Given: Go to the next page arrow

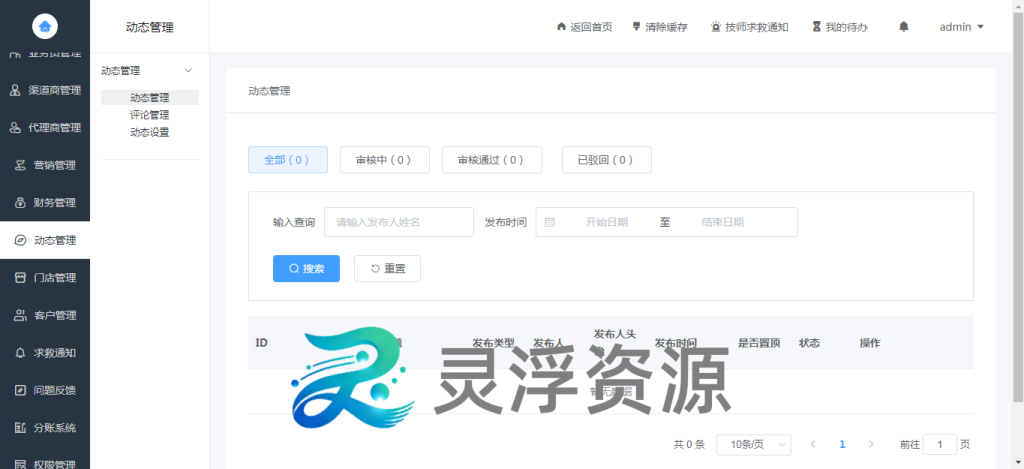Looking at the screenshot, I should pos(871,444).
